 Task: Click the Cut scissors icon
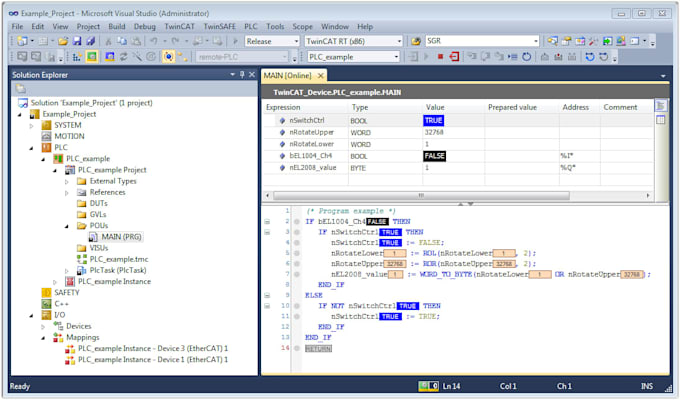click(x=108, y=41)
